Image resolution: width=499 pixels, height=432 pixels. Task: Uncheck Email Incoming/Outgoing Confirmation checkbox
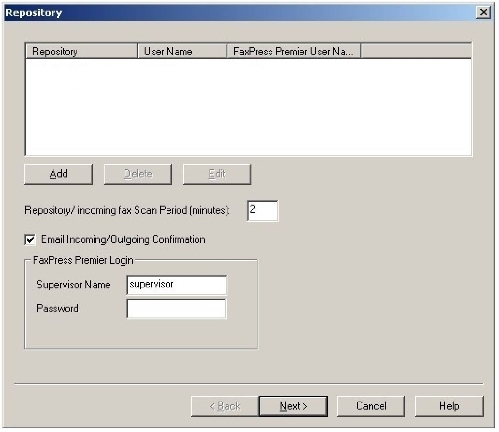pyautogui.click(x=30, y=240)
